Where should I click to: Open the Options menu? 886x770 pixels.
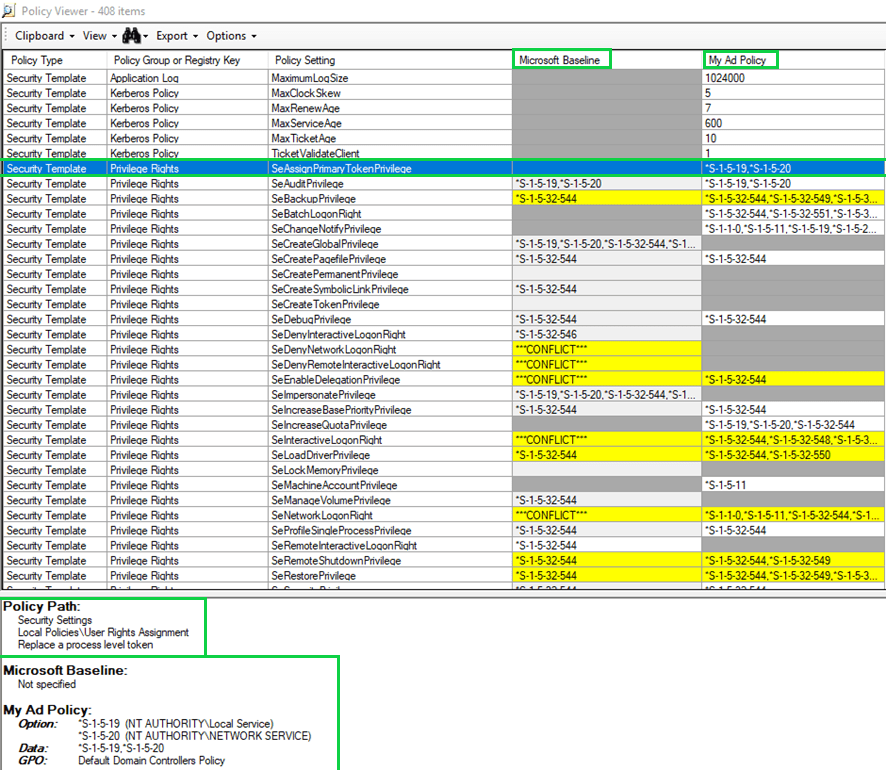[x=230, y=36]
